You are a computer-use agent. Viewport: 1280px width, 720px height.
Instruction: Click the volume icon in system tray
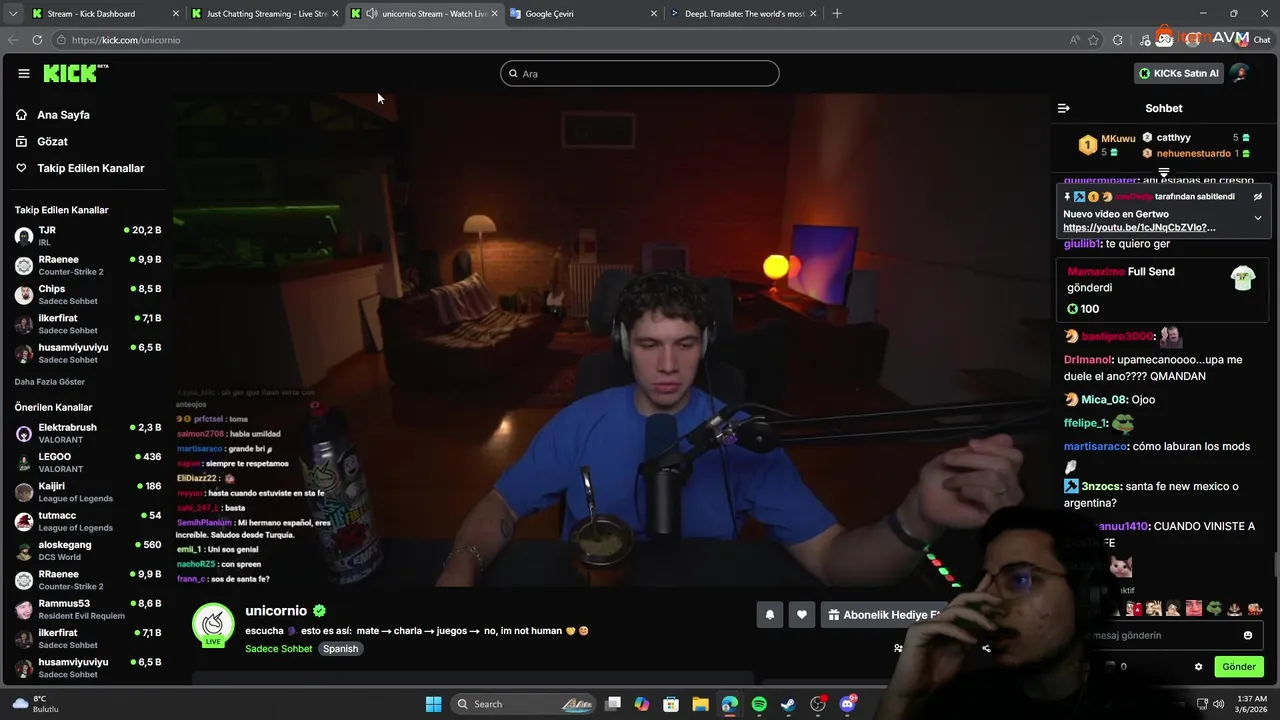point(1218,704)
